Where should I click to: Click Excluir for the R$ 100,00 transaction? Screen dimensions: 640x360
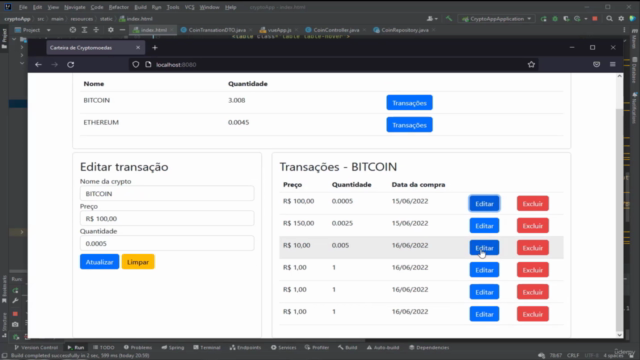coord(533,204)
